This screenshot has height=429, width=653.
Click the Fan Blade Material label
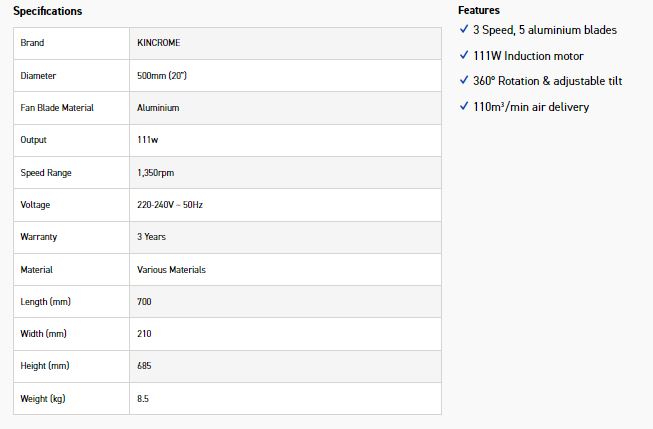57,108
